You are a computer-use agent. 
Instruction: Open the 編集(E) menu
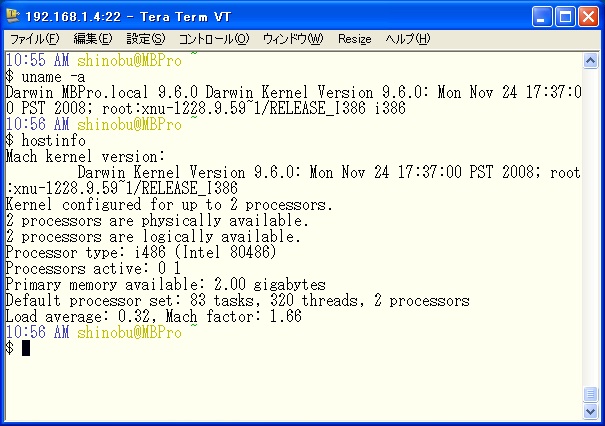click(x=93, y=39)
